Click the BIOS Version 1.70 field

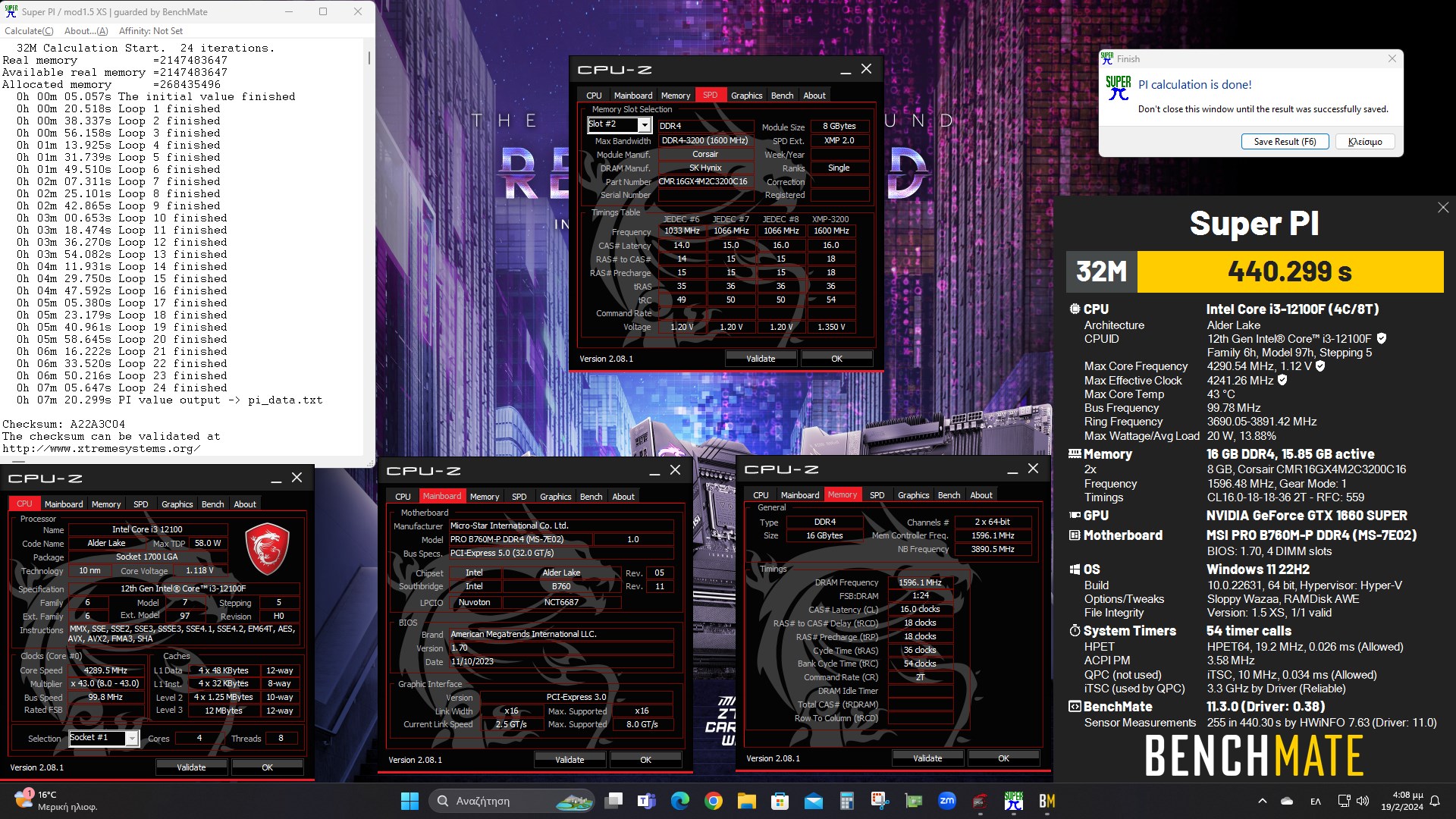(560, 648)
